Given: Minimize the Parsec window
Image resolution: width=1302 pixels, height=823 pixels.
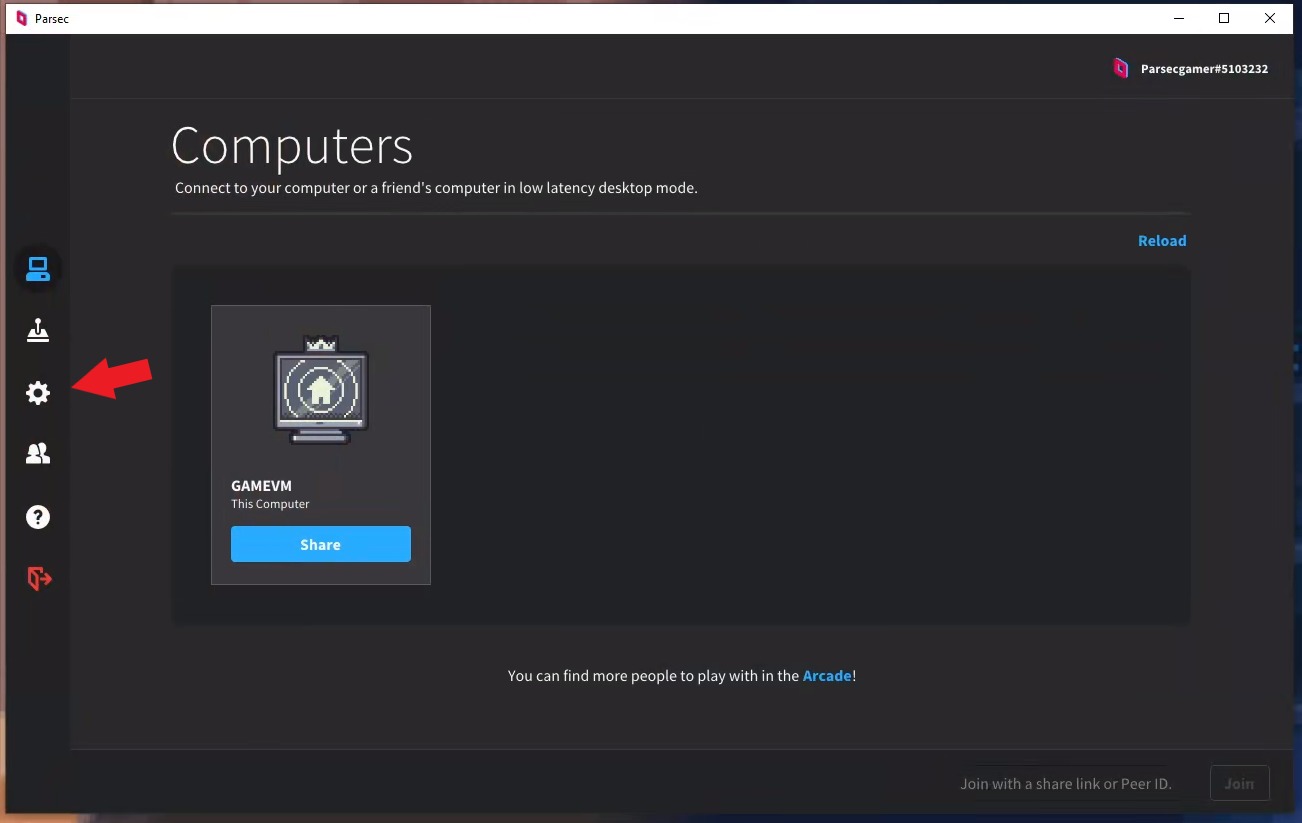Looking at the screenshot, I should click(x=1177, y=18).
